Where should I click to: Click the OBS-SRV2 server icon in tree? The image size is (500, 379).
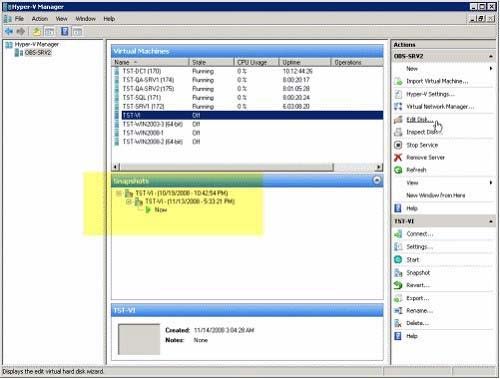(19, 53)
